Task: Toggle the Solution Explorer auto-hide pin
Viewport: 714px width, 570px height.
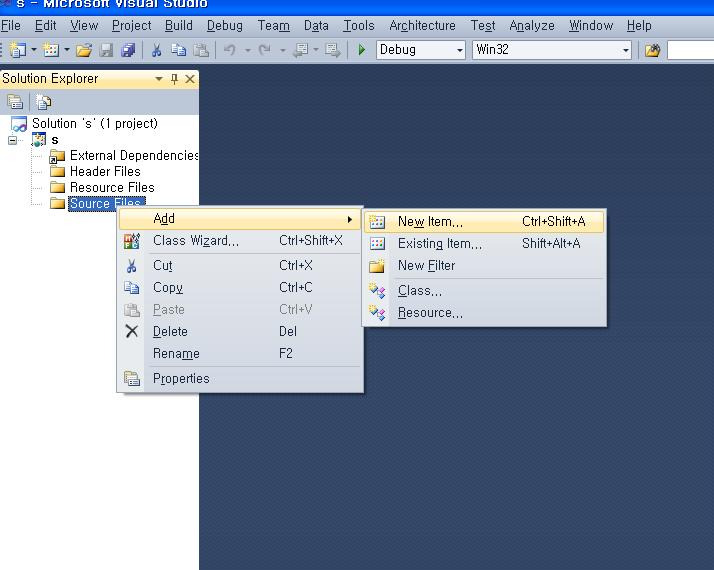Action: [x=174, y=79]
